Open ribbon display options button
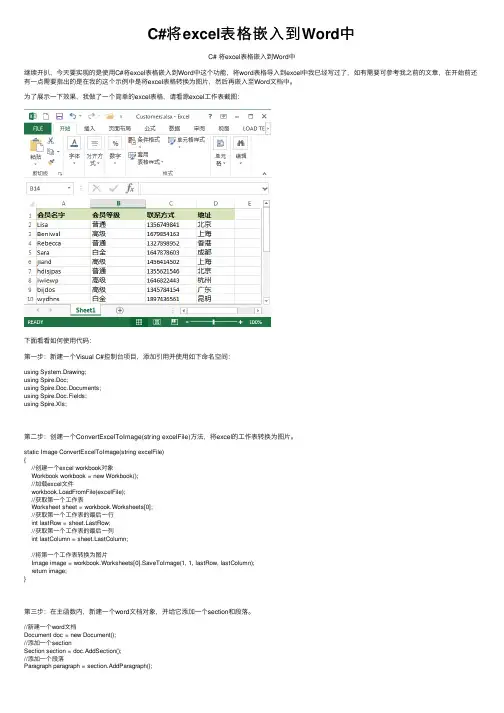Screen dimensions: 504x713 pyautogui.click(x=223, y=116)
